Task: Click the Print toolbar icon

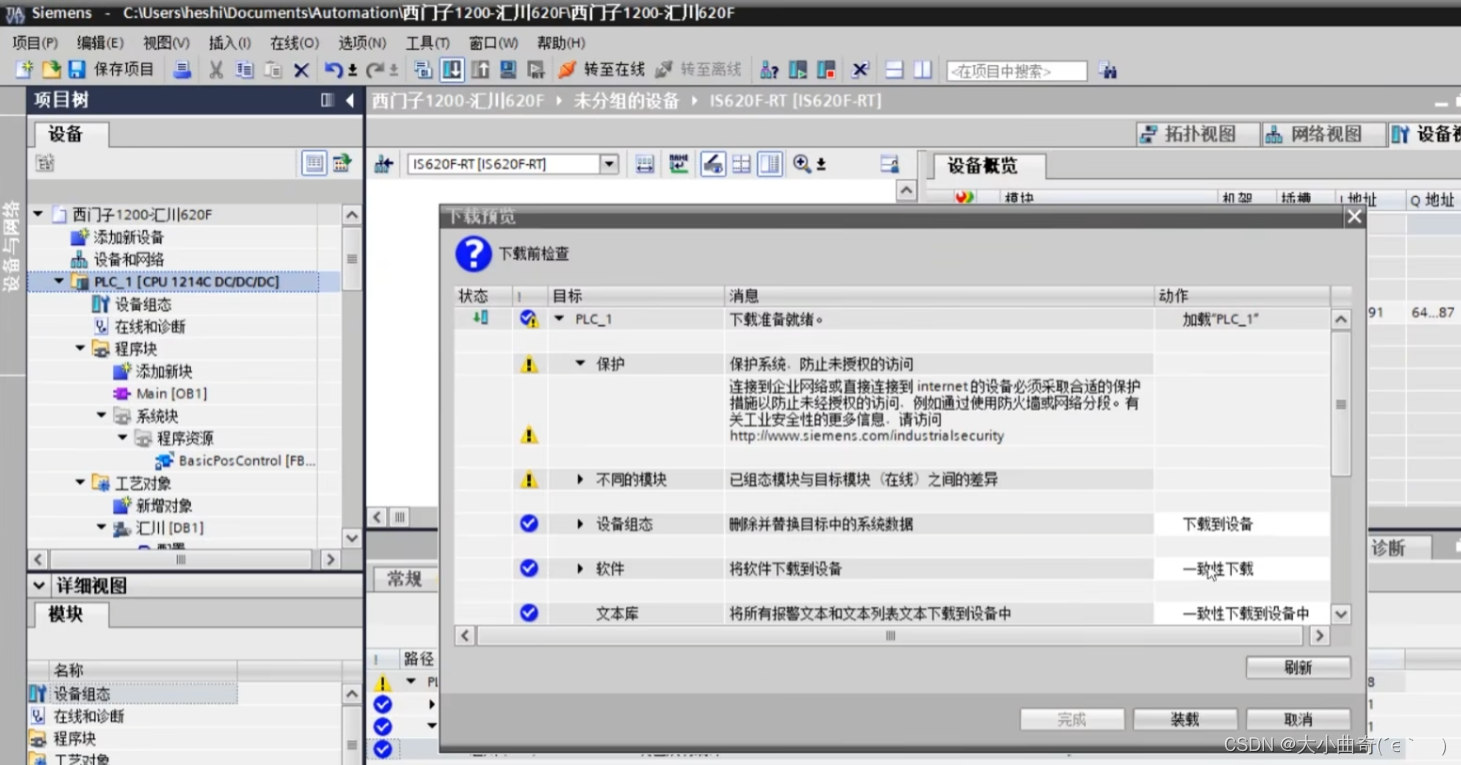Action: point(182,70)
